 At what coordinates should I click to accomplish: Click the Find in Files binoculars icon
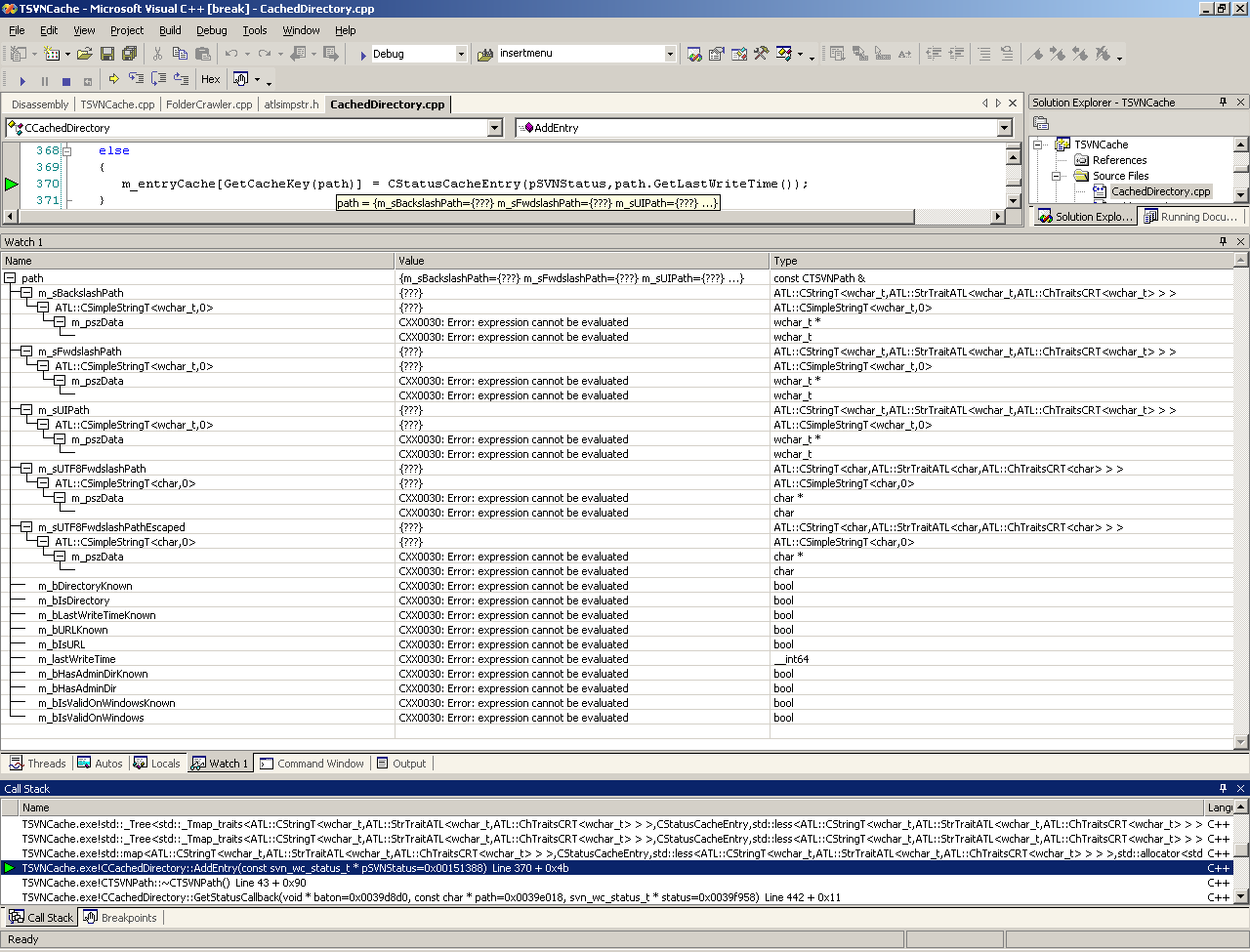(x=485, y=54)
